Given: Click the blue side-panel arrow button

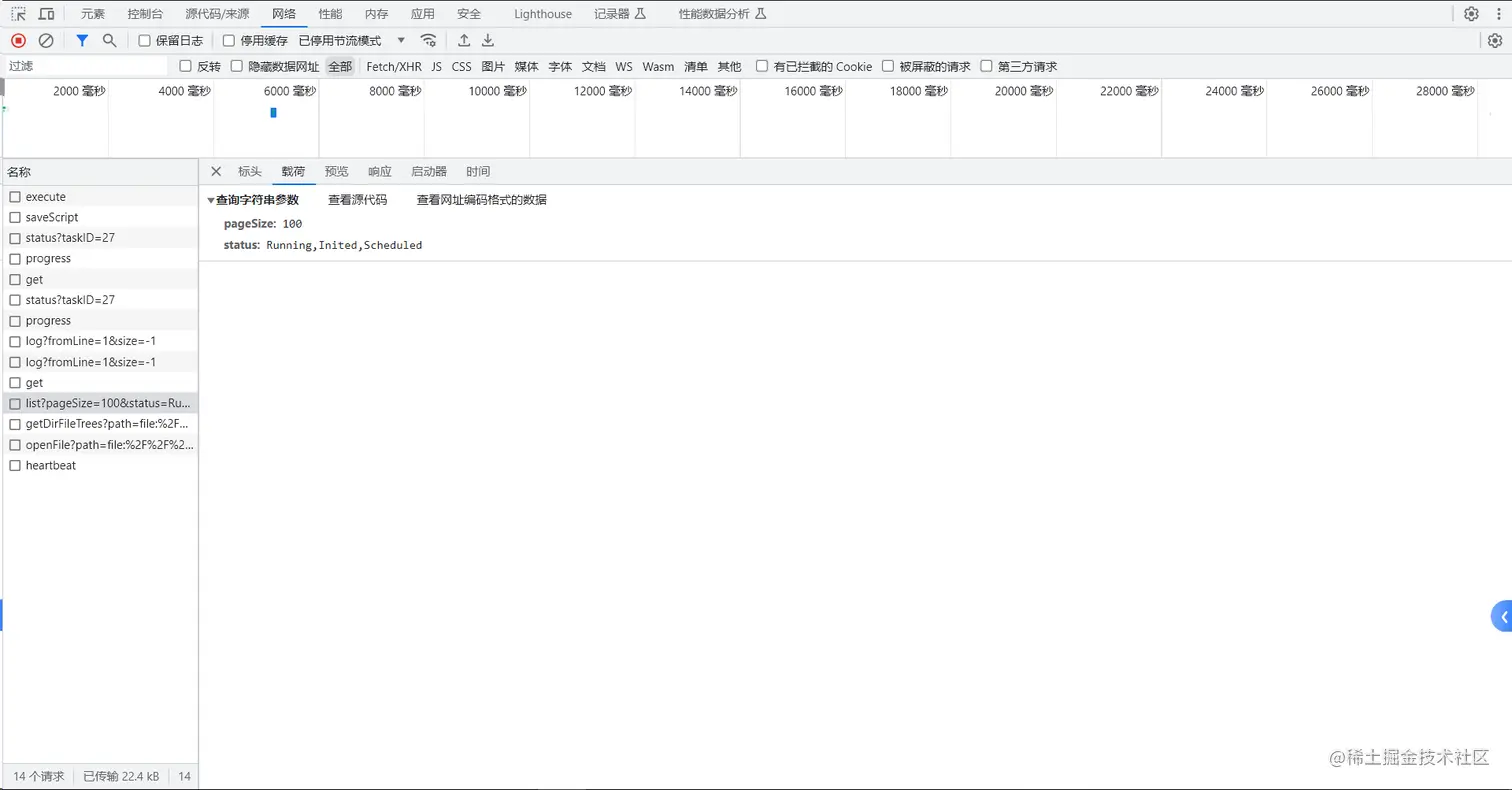Looking at the screenshot, I should pos(1502,617).
